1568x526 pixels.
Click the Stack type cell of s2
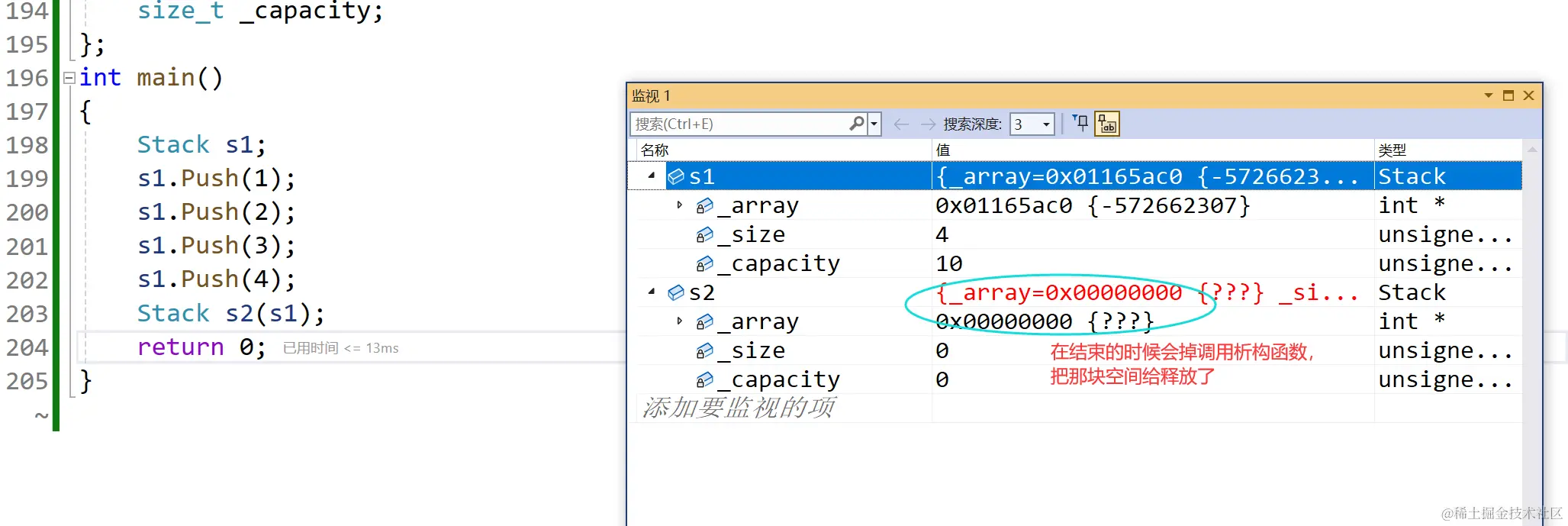[x=1412, y=292]
